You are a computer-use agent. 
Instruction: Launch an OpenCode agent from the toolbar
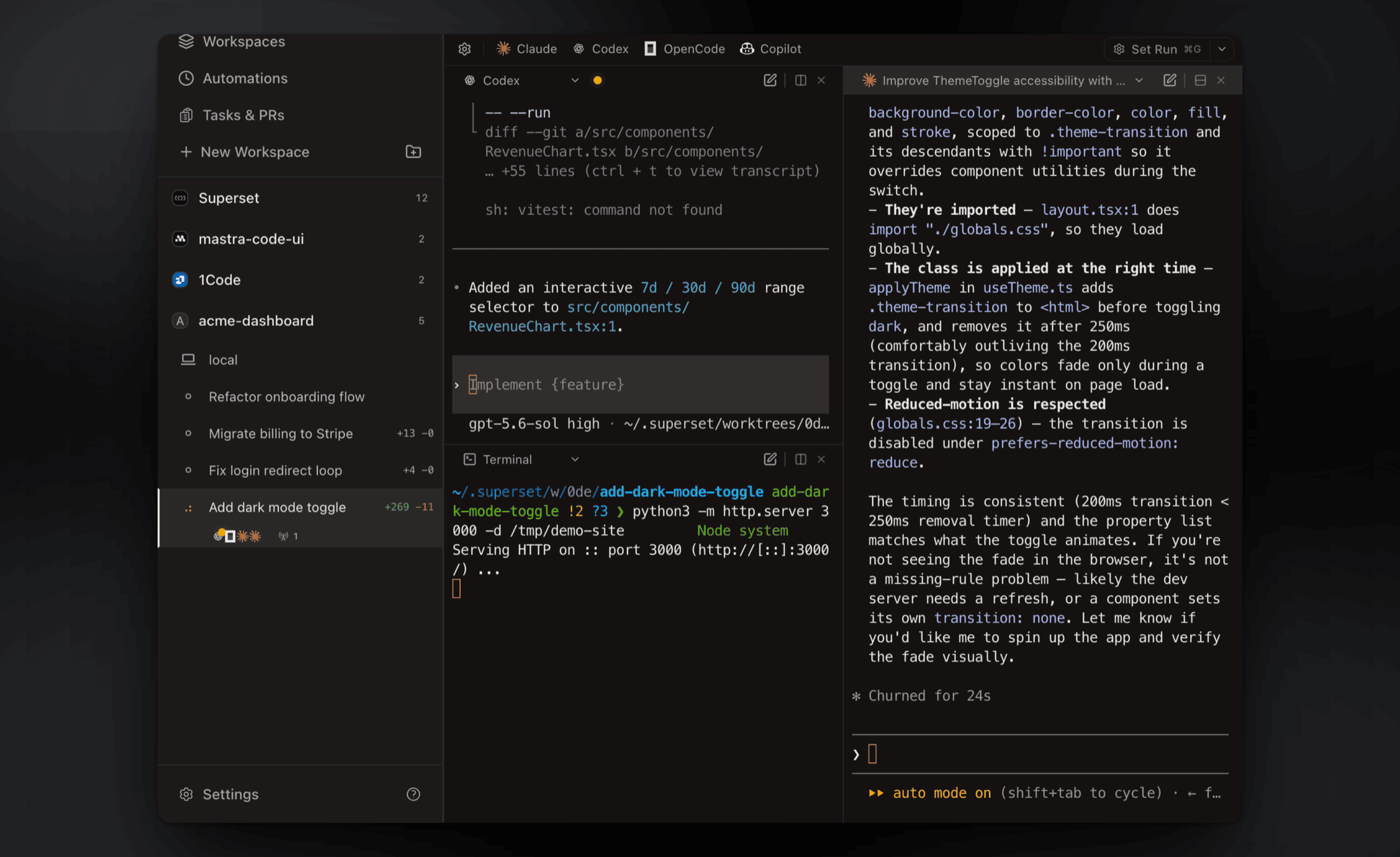point(685,49)
